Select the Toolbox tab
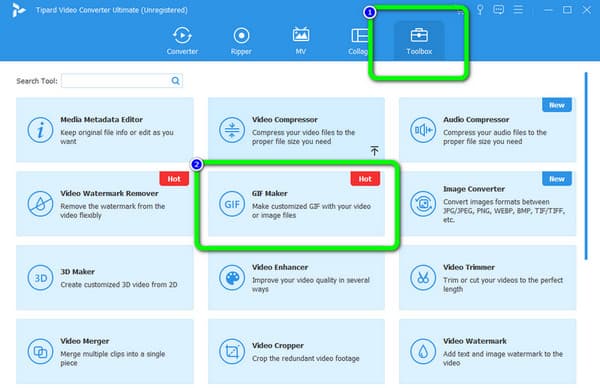This screenshot has width=600, height=388. (x=419, y=41)
